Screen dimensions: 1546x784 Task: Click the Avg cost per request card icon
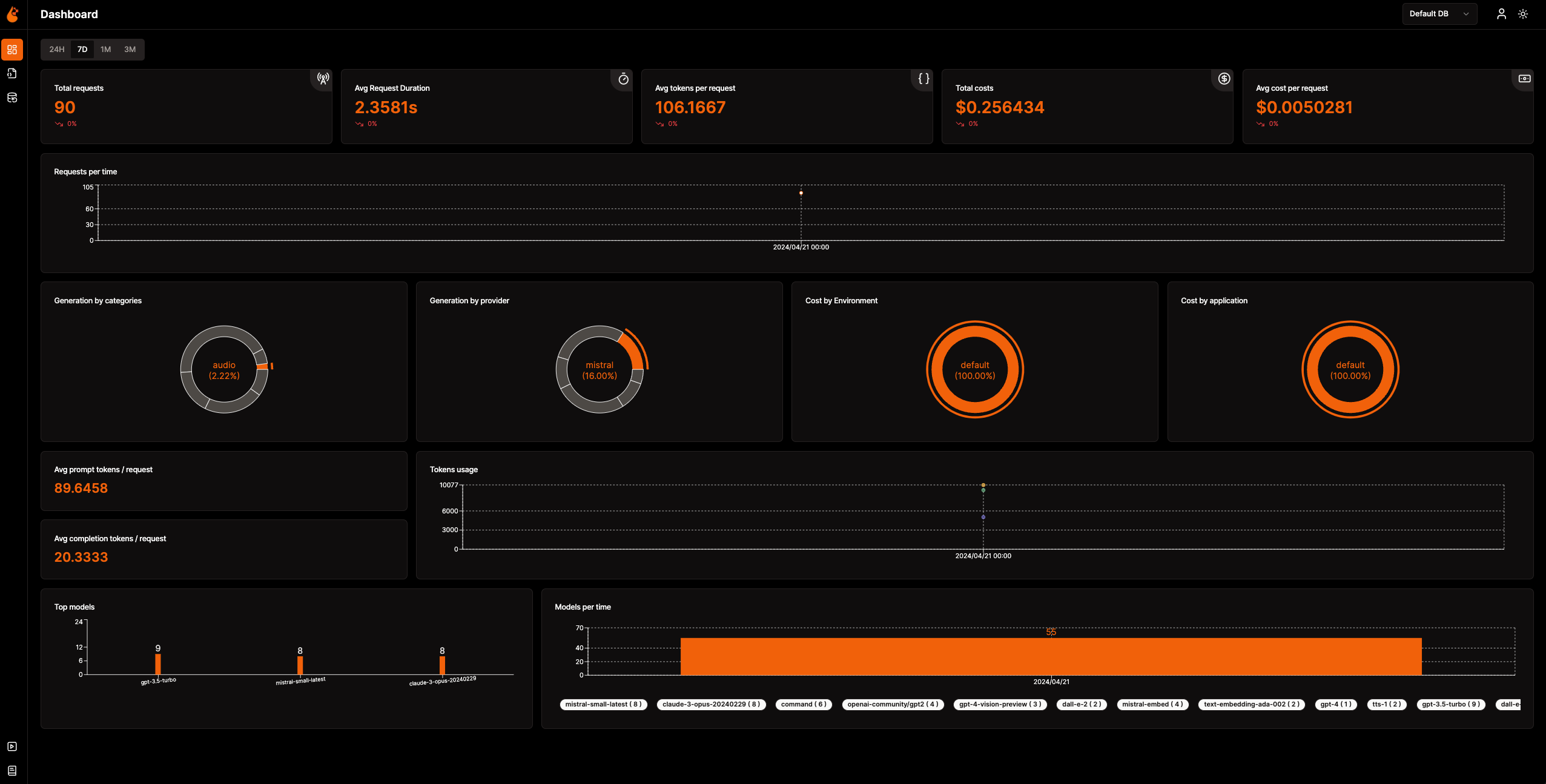tap(1525, 78)
